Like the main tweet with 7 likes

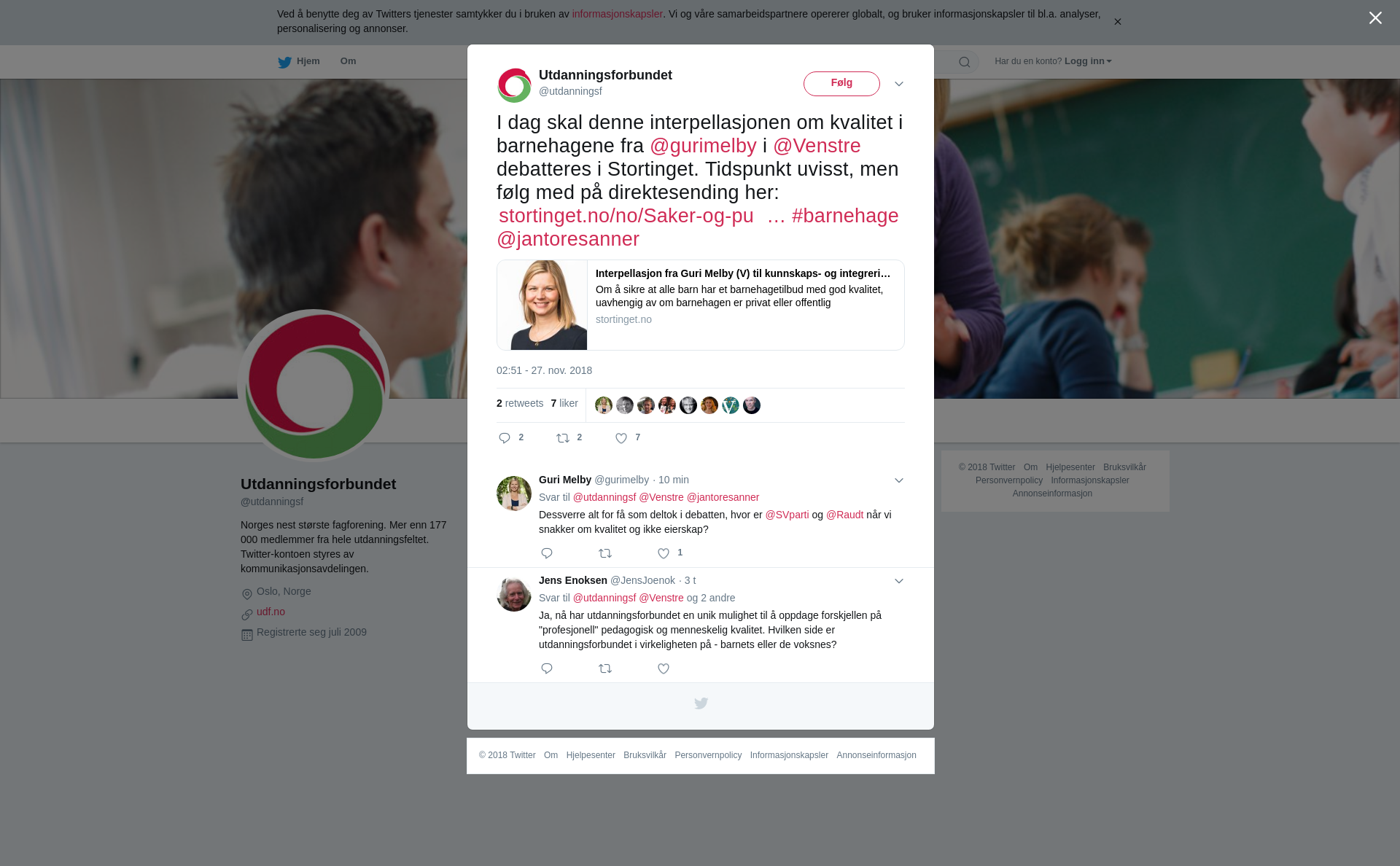point(621,438)
